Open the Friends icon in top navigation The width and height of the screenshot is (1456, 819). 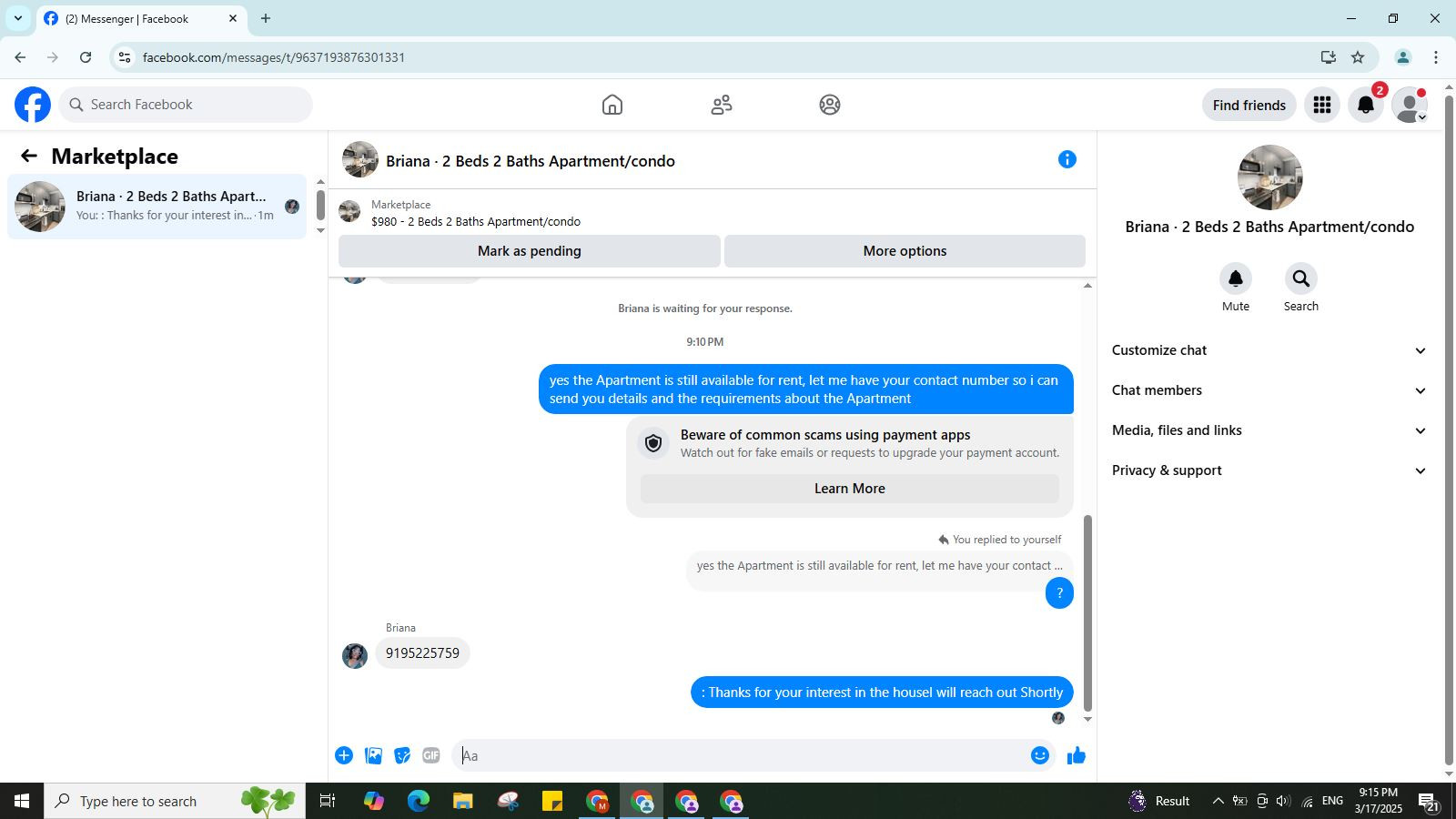pyautogui.click(x=722, y=105)
